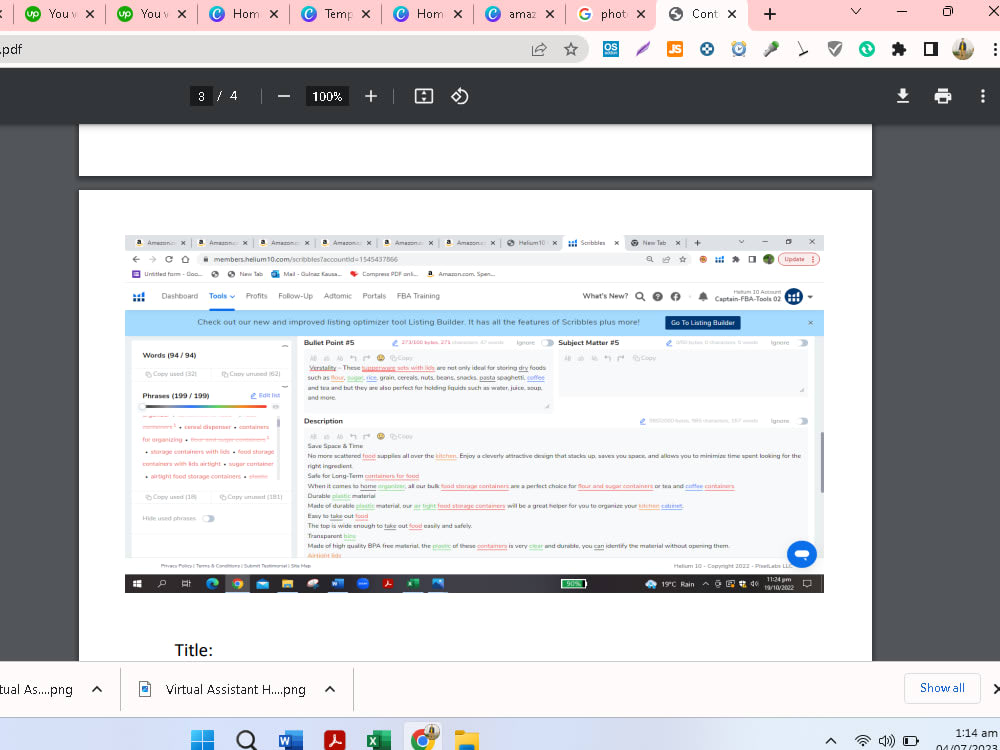Close the Google 'phot' tab
This screenshot has height=750, width=1000.
point(641,14)
